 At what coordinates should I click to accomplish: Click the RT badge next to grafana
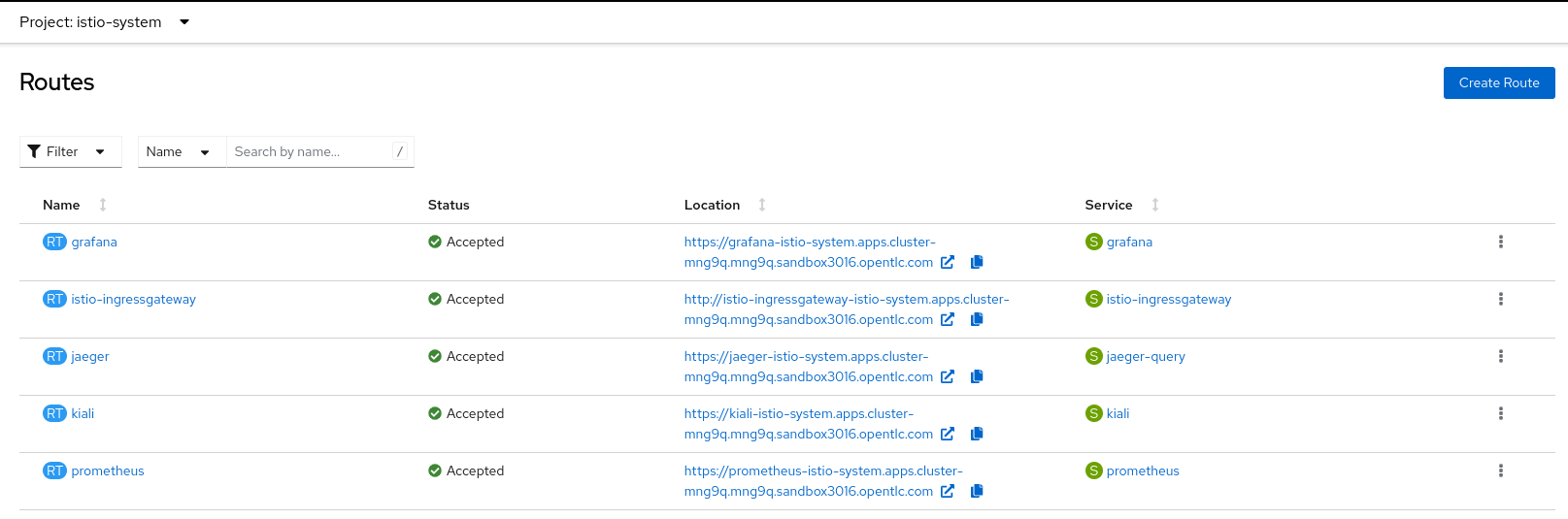tap(54, 242)
